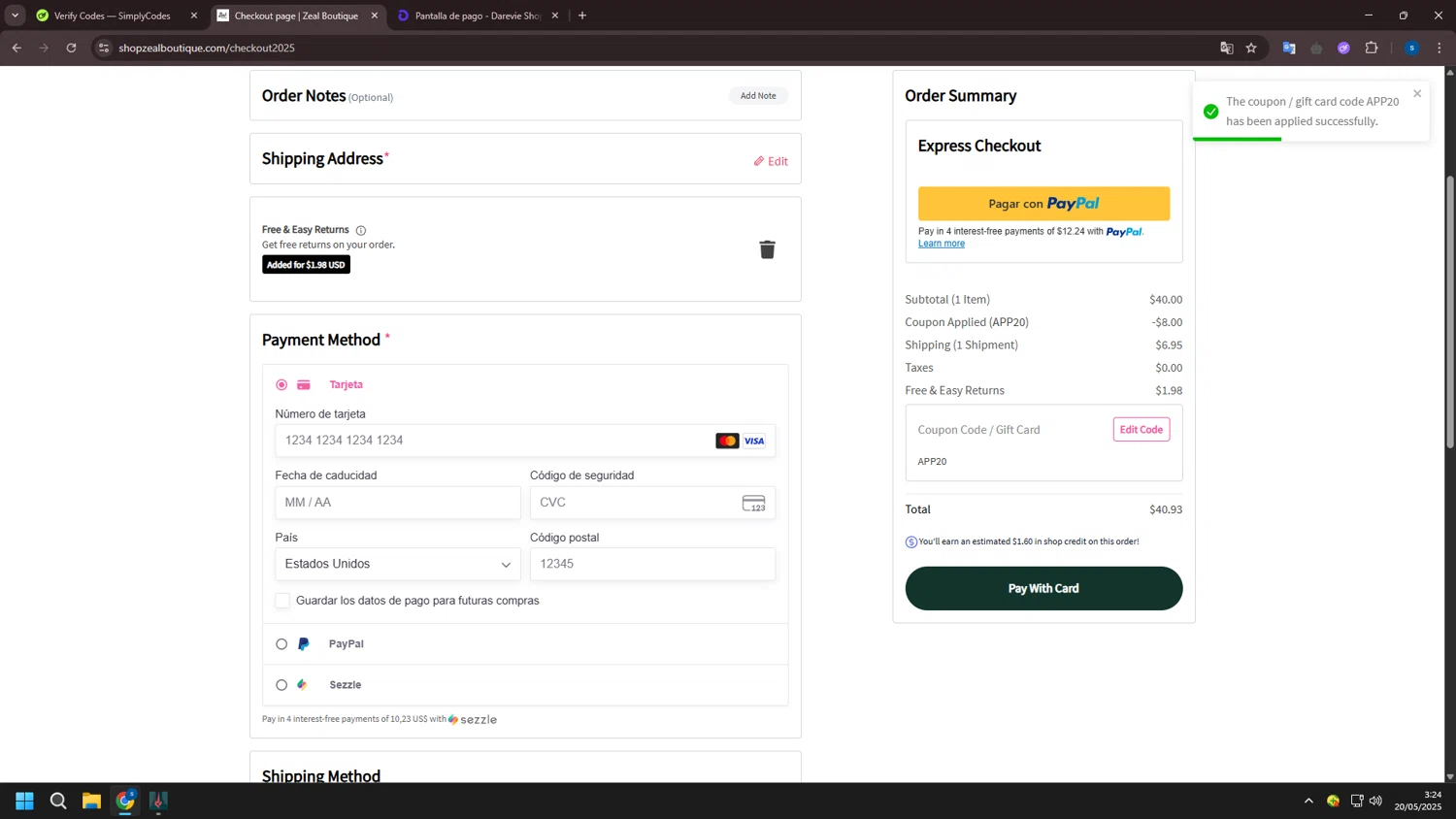Click the APP20 applied code text

tap(932, 462)
